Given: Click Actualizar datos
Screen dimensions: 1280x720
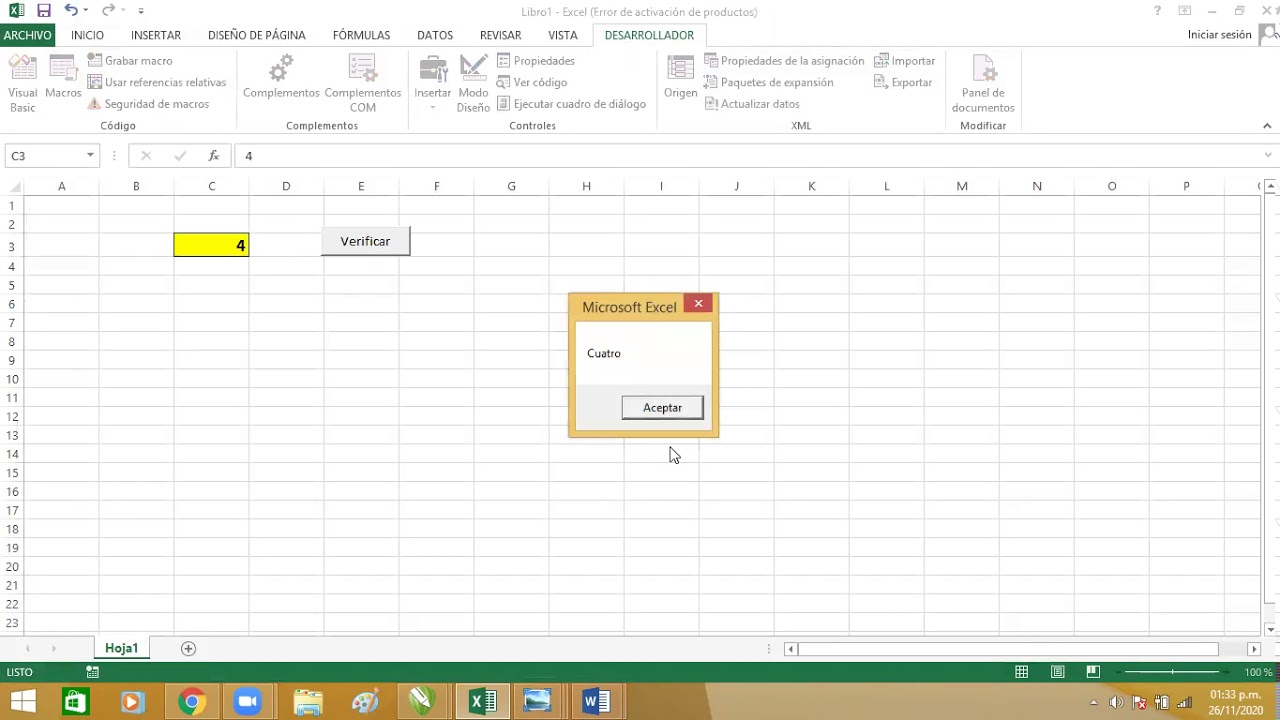Looking at the screenshot, I should pyautogui.click(x=752, y=104).
